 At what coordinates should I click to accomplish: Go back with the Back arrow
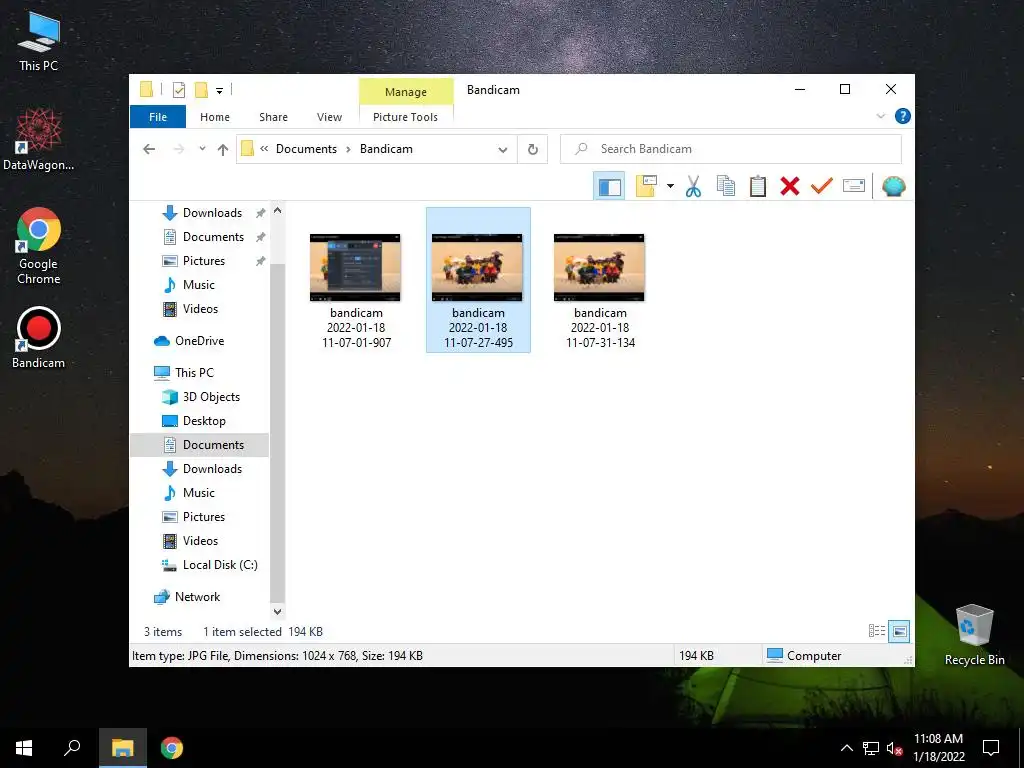pos(149,150)
